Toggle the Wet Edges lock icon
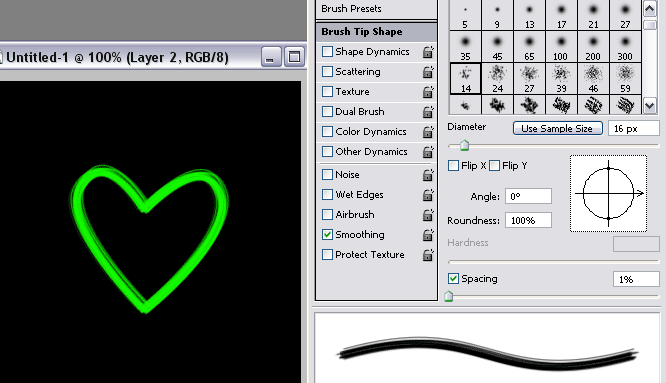 (x=428, y=194)
